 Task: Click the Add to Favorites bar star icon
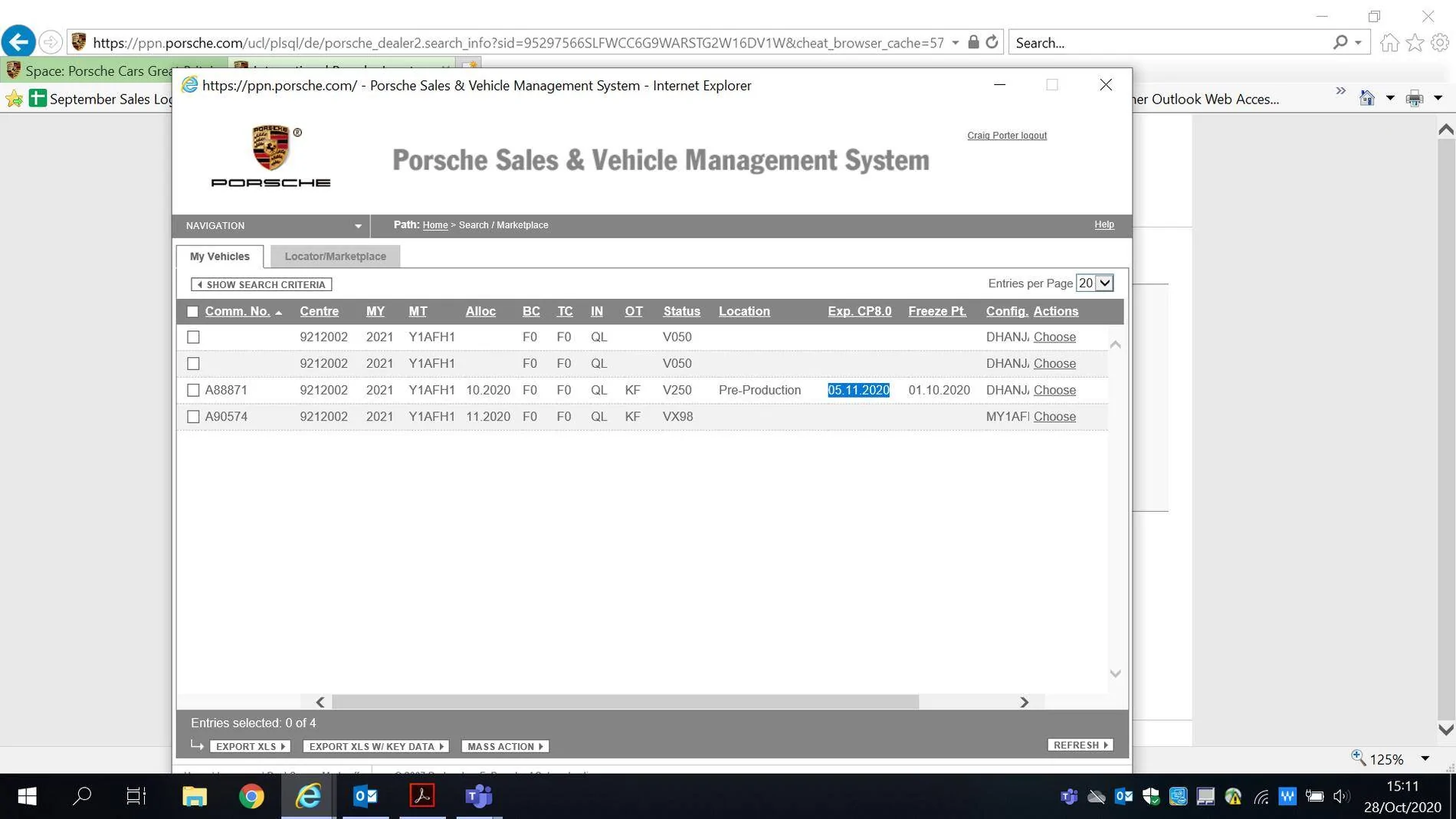pyautogui.click(x=14, y=99)
